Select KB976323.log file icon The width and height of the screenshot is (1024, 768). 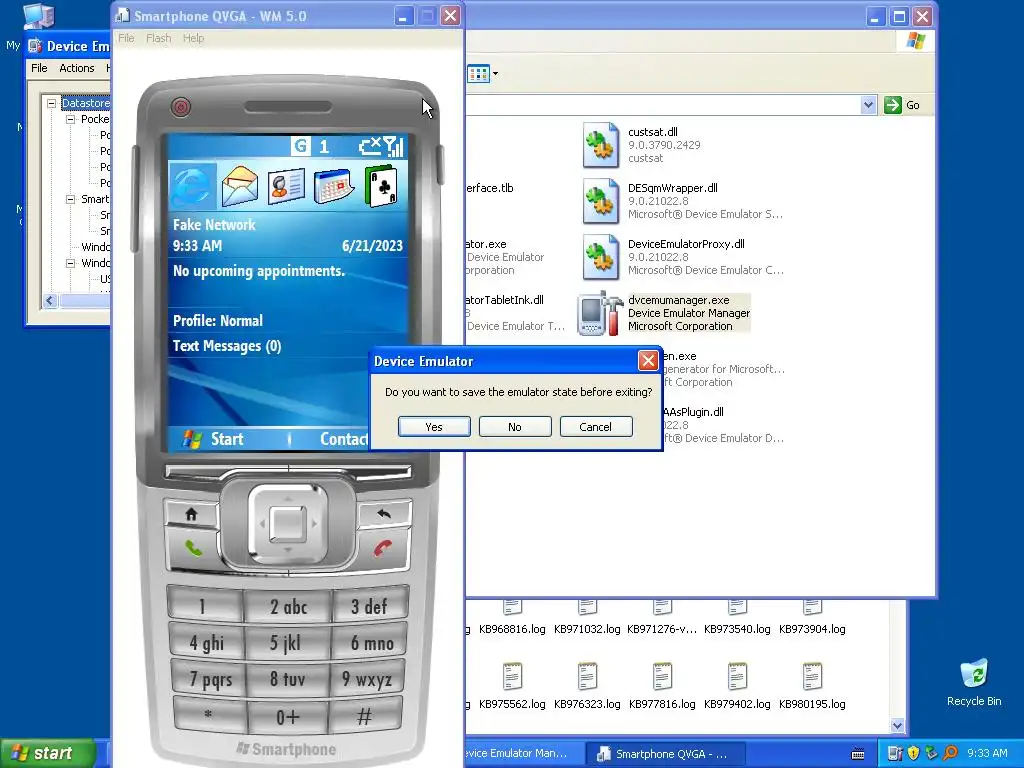(x=588, y=677)
